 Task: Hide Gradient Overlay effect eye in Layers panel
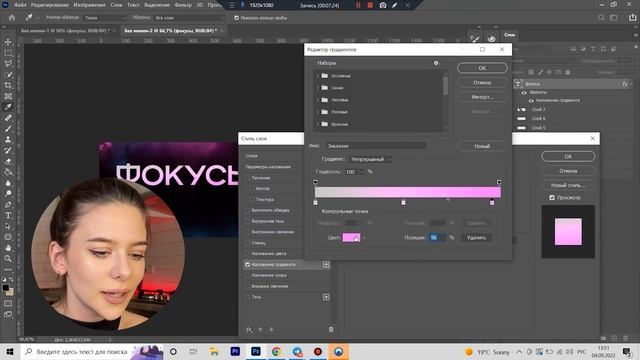[x=531, y=100]
